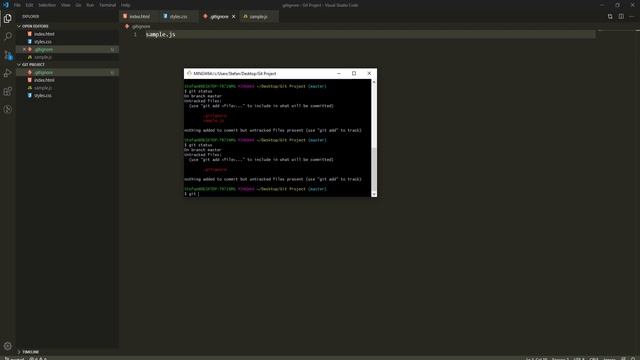Click the Split Editor icon
The width and height of the screenshot is (640, 360).
pyautogui.click(x=621, y=16)
